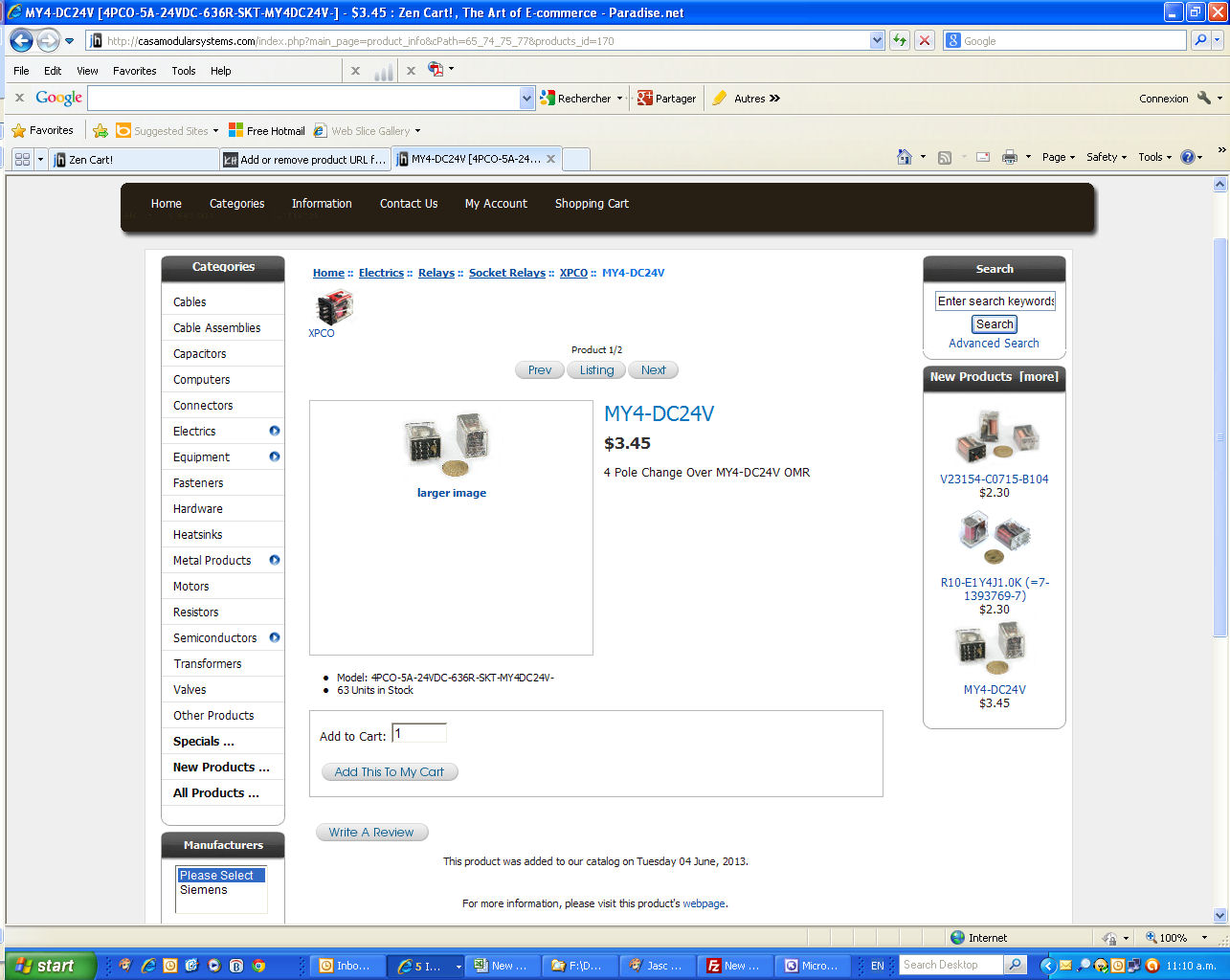Open the File menu

tap(21, 71)
